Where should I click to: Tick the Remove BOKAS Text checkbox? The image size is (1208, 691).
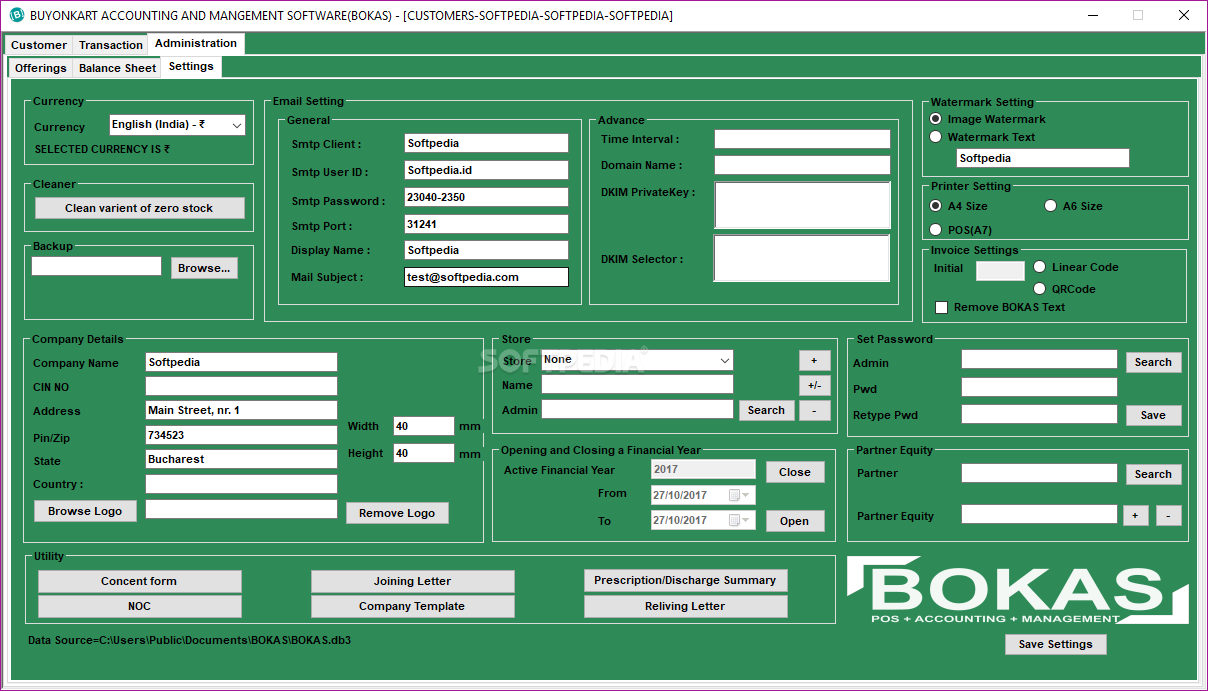pos(941,307)
